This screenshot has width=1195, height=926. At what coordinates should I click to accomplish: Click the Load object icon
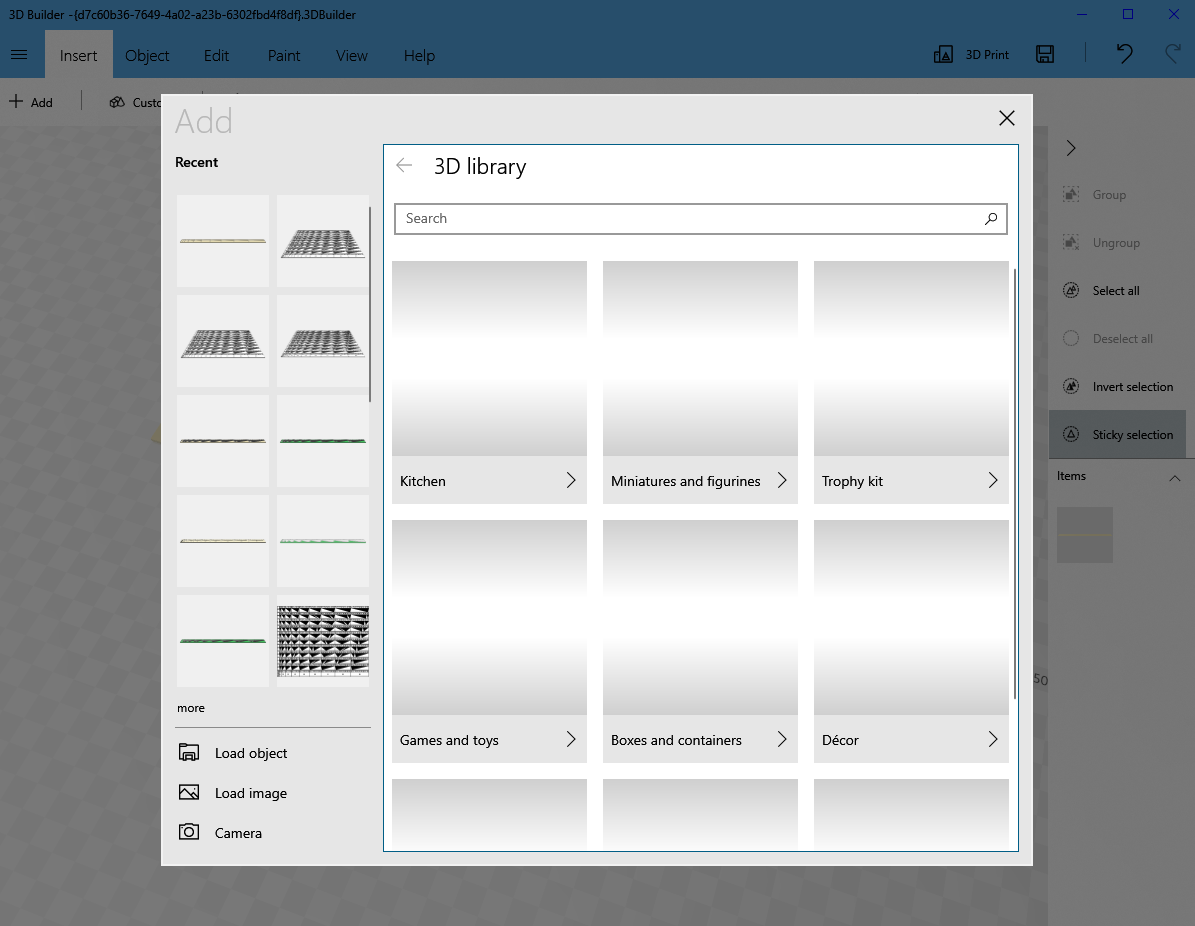[189, 752]
